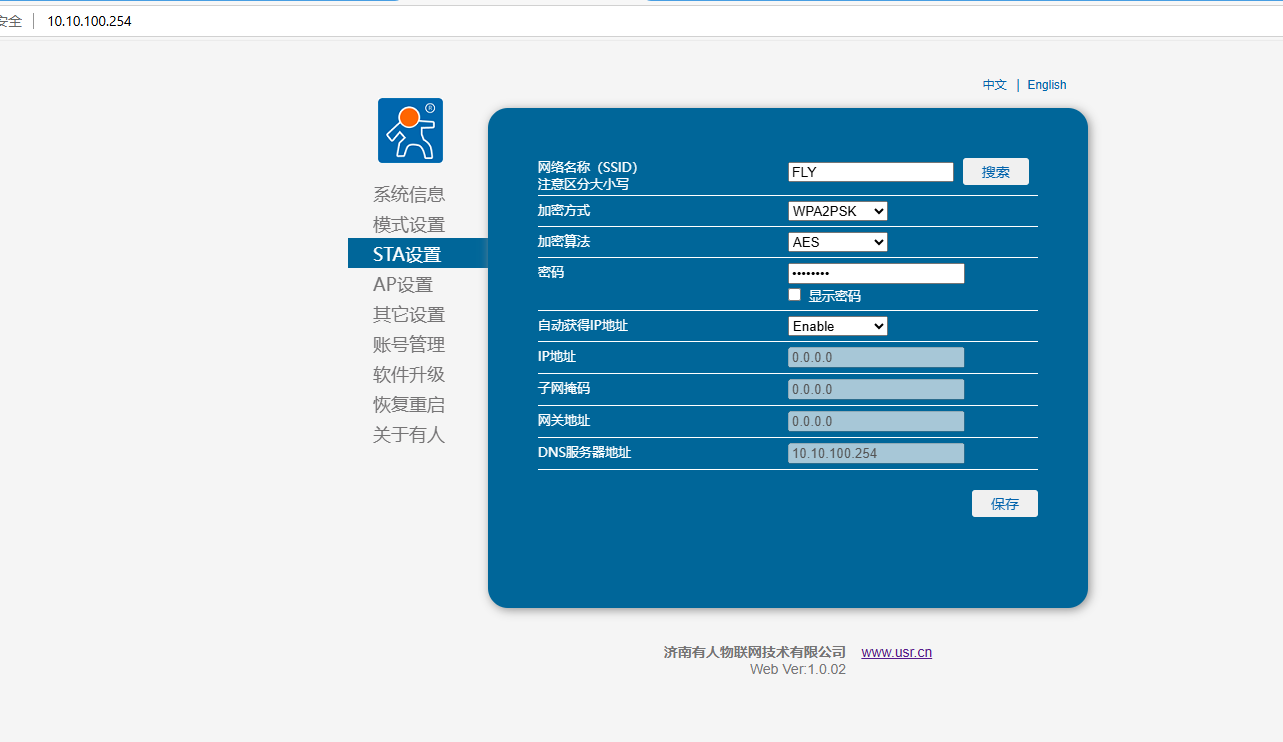Enable the 显示密码 checkbox

click(795, 295)
